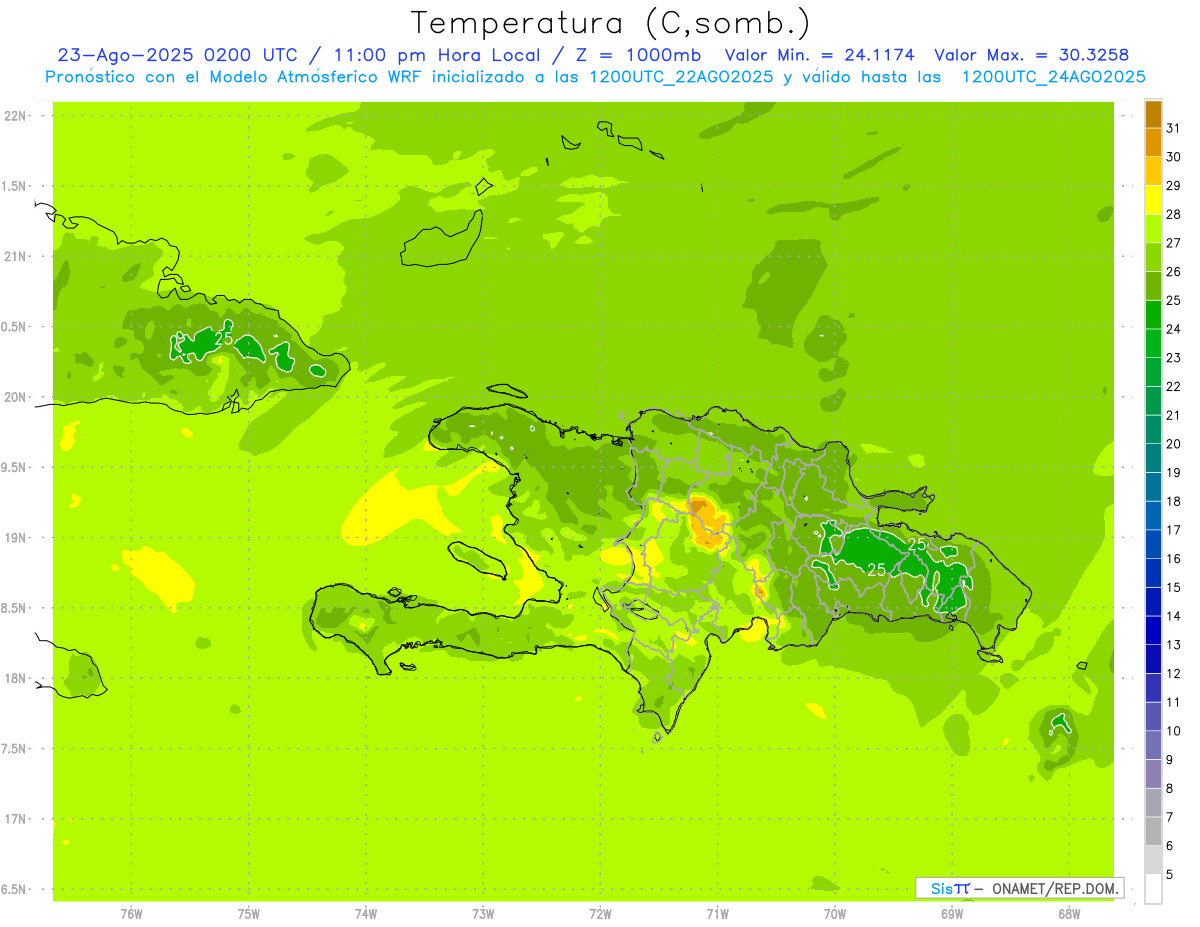Click the '70W' longitude axis label
Viewport: 1200px width, 927px height.
tap(835, 914)
